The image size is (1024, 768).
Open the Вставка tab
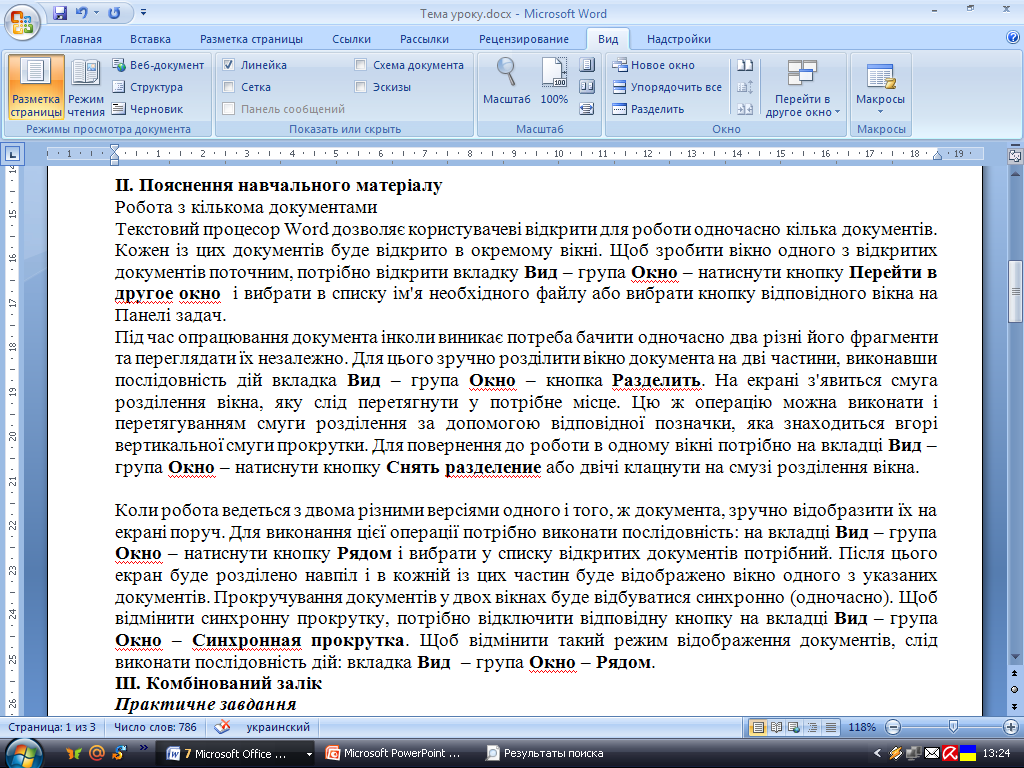tap(150, 39)
